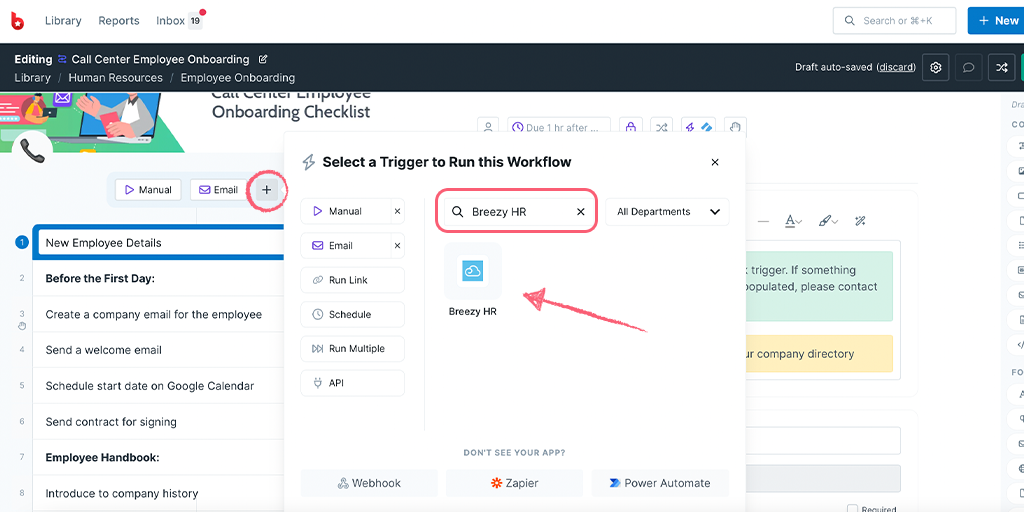
Task: Click the pencil icon to rename workflow
Action: pos(263,59)
